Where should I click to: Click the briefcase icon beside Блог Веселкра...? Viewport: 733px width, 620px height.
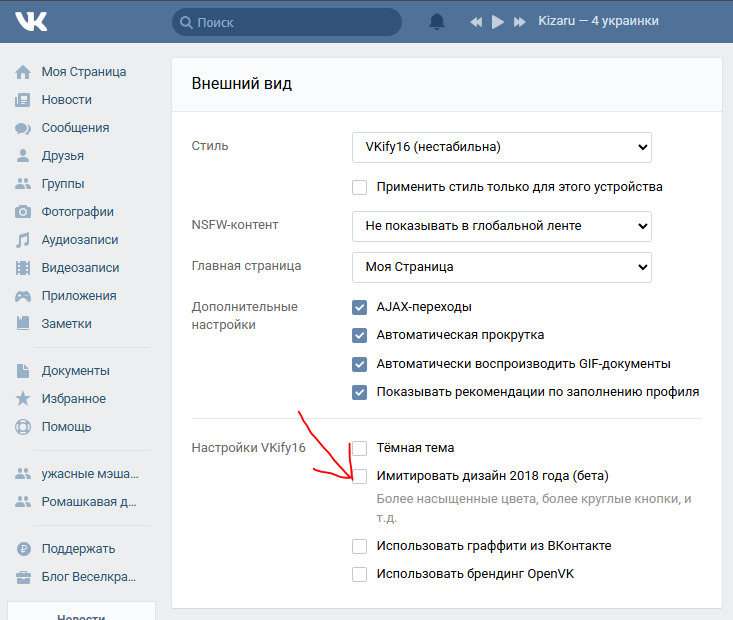click(23, 577)
